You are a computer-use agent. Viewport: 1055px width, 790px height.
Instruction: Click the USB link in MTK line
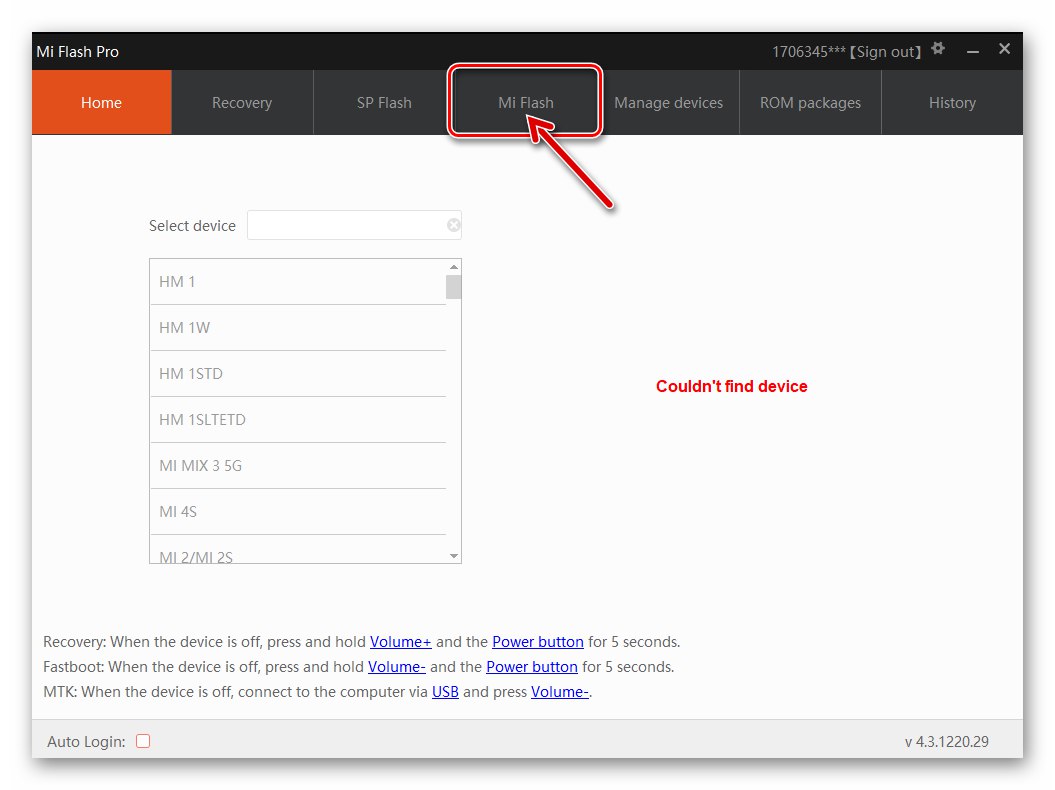pos(445,691)
